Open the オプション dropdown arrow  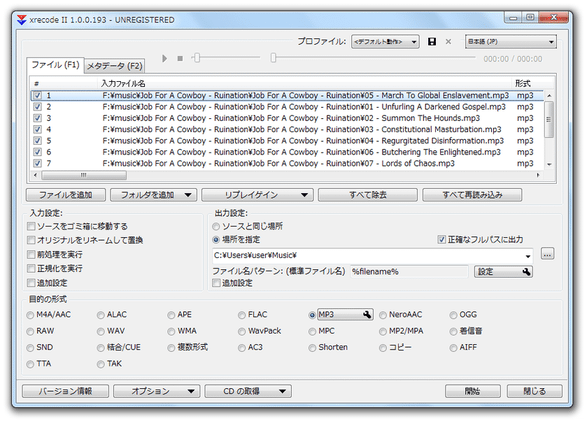tap(191, 391)
